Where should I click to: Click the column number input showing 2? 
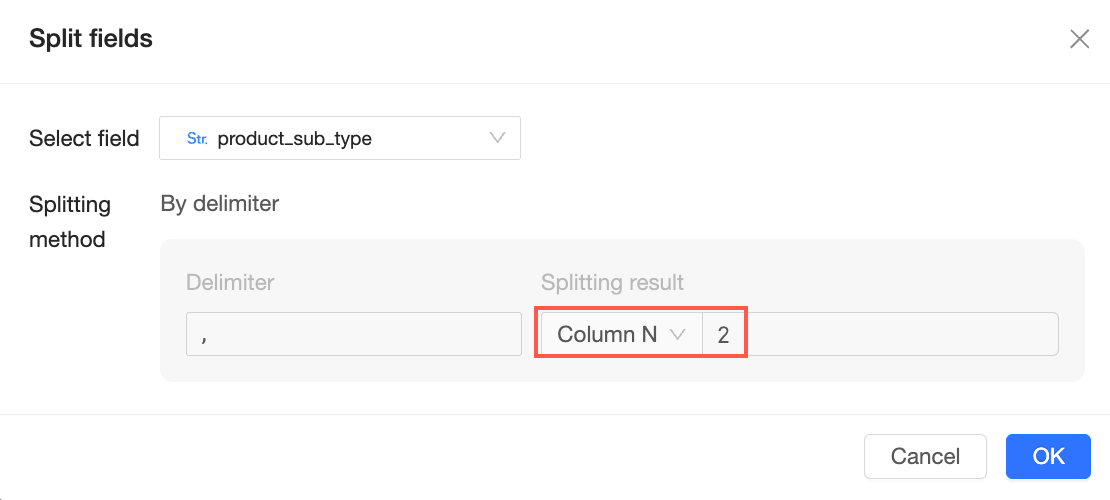(724, 335)
